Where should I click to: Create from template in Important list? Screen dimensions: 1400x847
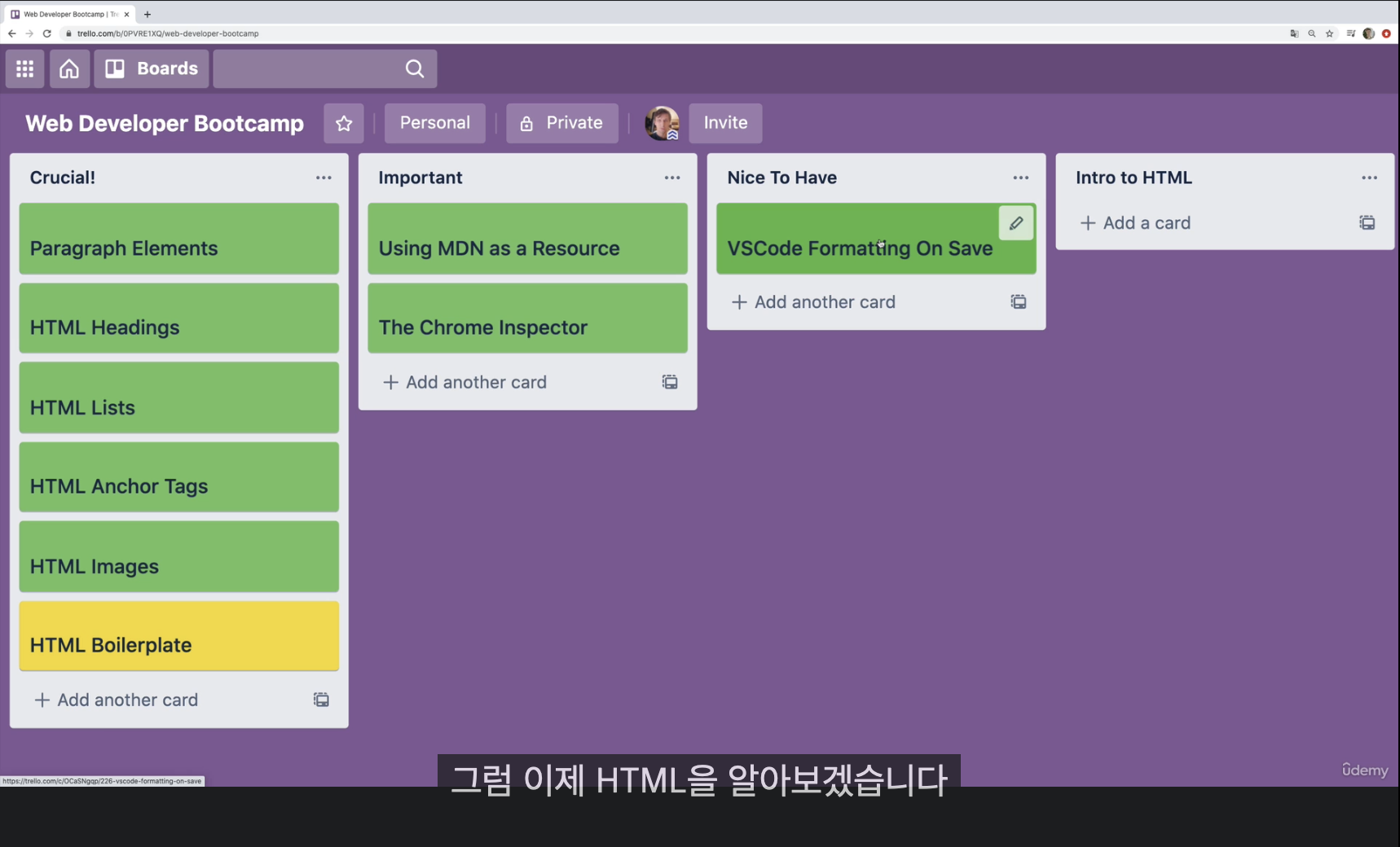670,382
